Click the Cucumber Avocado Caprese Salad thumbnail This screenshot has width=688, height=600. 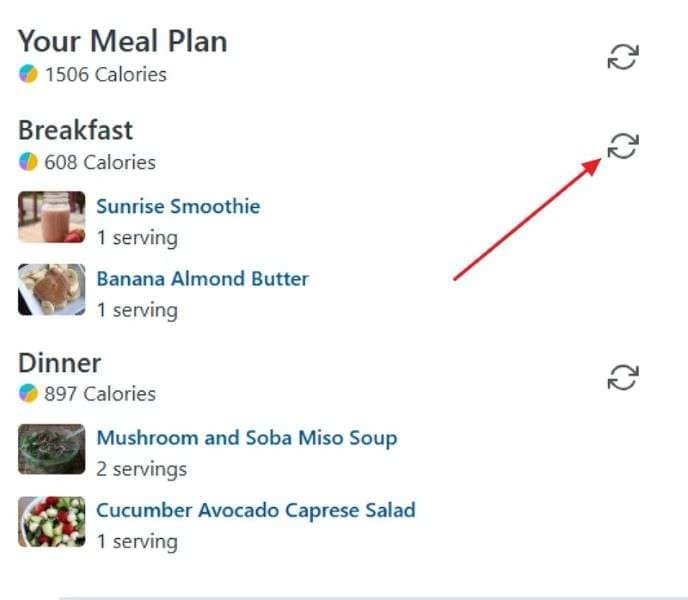pyautogui.click(x=51, y=521)
